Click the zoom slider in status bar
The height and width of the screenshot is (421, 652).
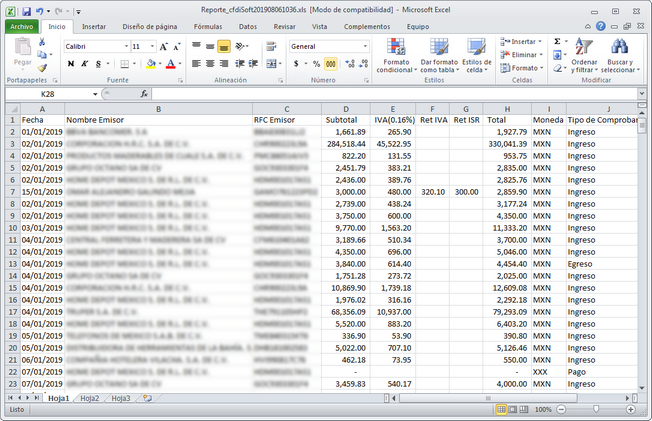tap(596, 409)
